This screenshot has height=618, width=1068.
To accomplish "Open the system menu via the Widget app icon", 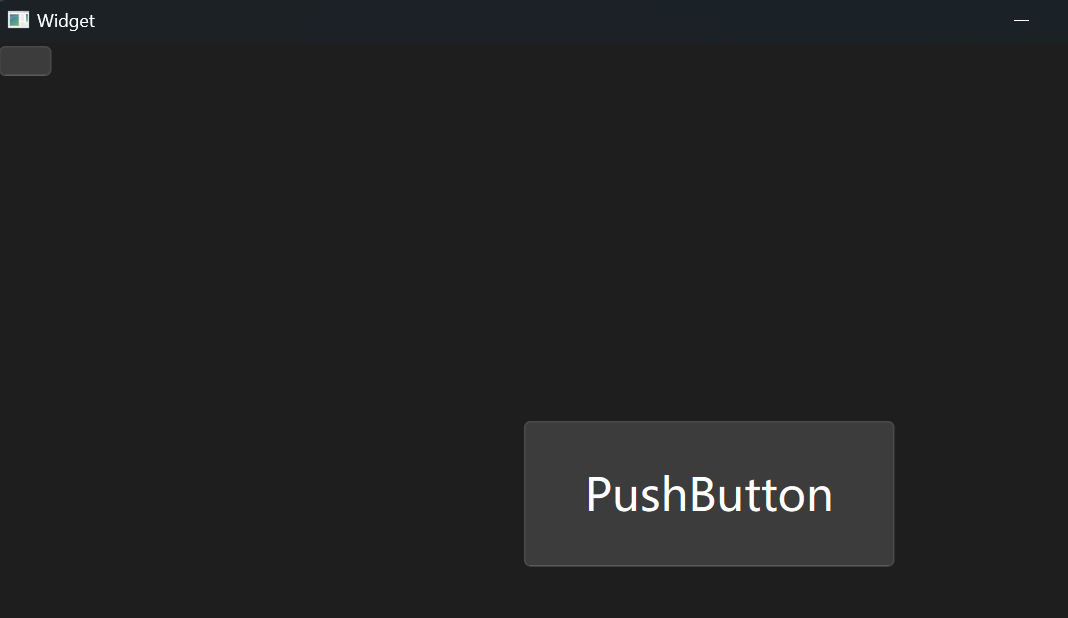I will (18, 20).
